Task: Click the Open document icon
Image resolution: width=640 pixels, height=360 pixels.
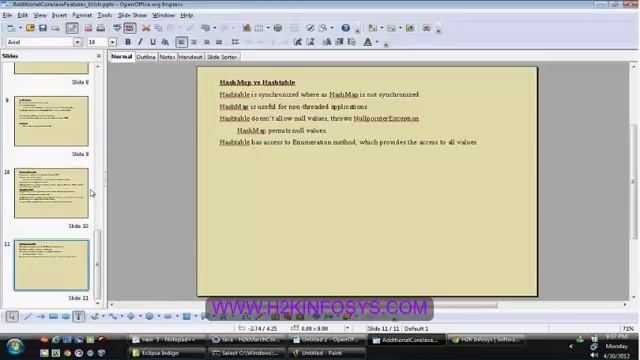Action: [30, 28]
